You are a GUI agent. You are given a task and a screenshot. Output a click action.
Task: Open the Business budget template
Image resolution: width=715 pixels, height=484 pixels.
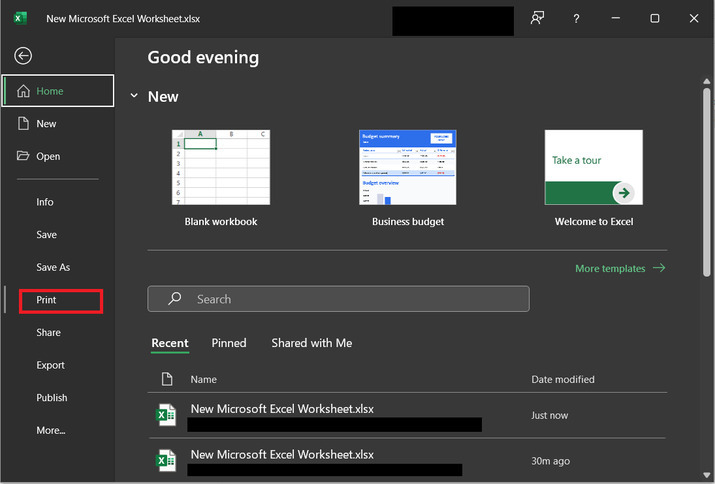pyautogui.click(x=407, y=167)
